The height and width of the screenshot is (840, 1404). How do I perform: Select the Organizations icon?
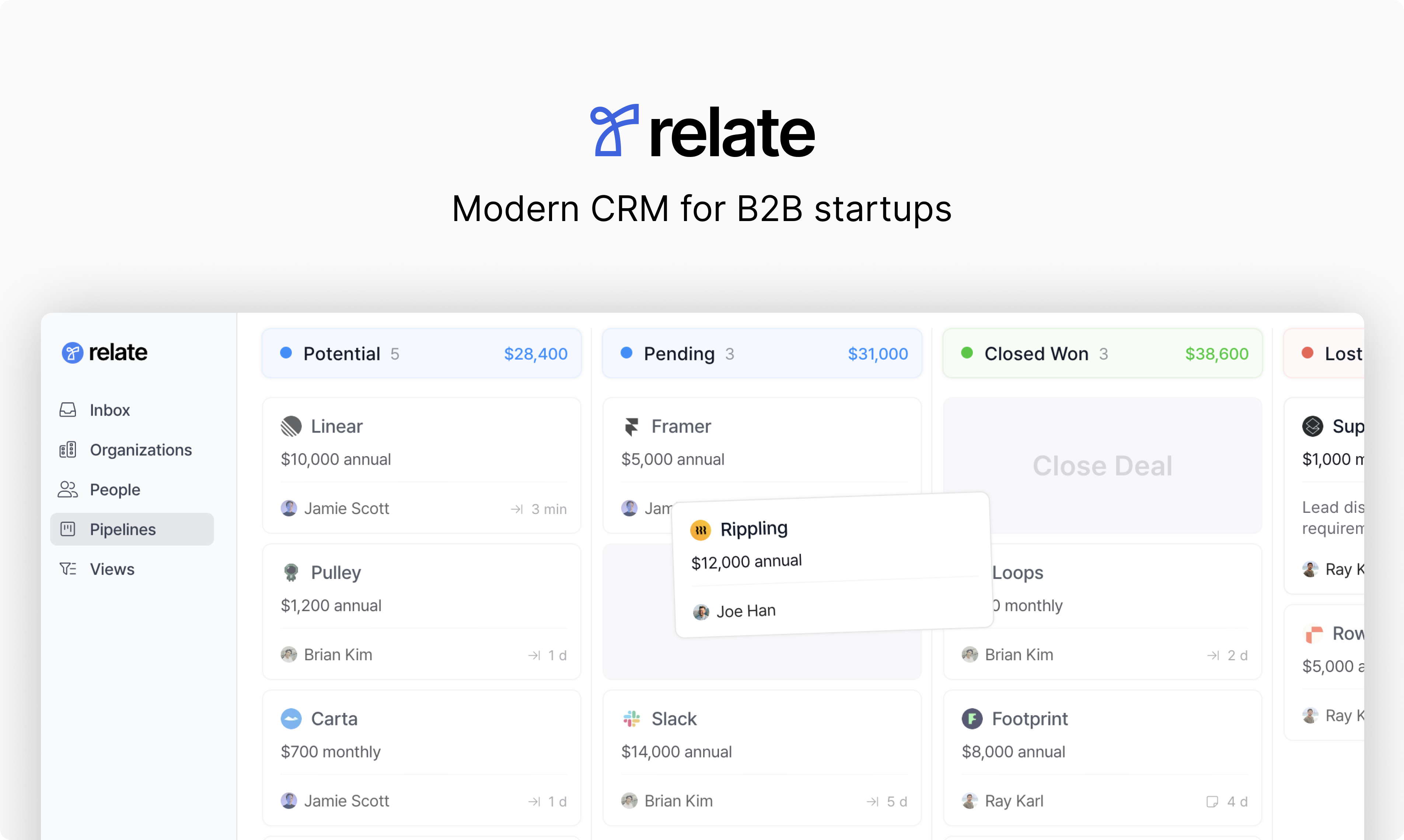click(68, 449)
